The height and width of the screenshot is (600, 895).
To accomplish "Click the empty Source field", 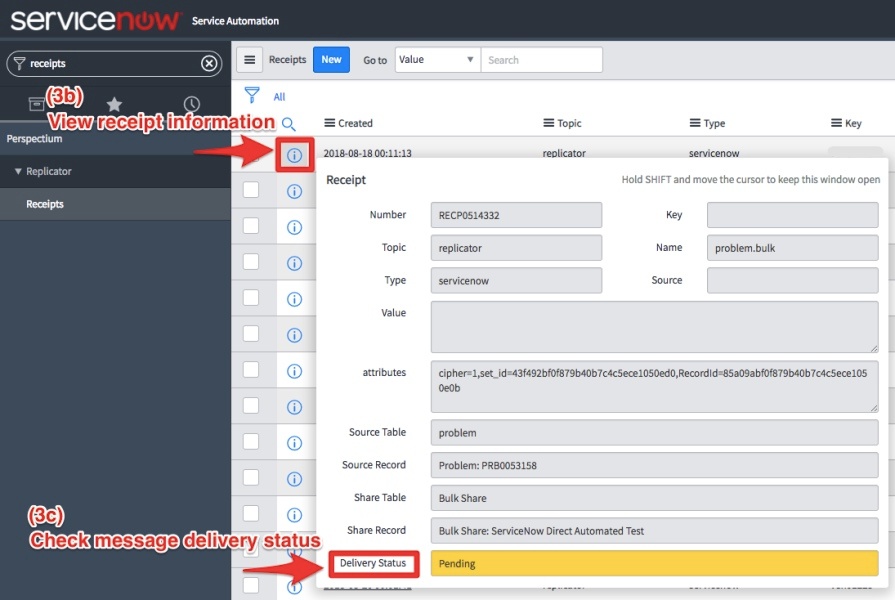I will [x=792, y=280].
